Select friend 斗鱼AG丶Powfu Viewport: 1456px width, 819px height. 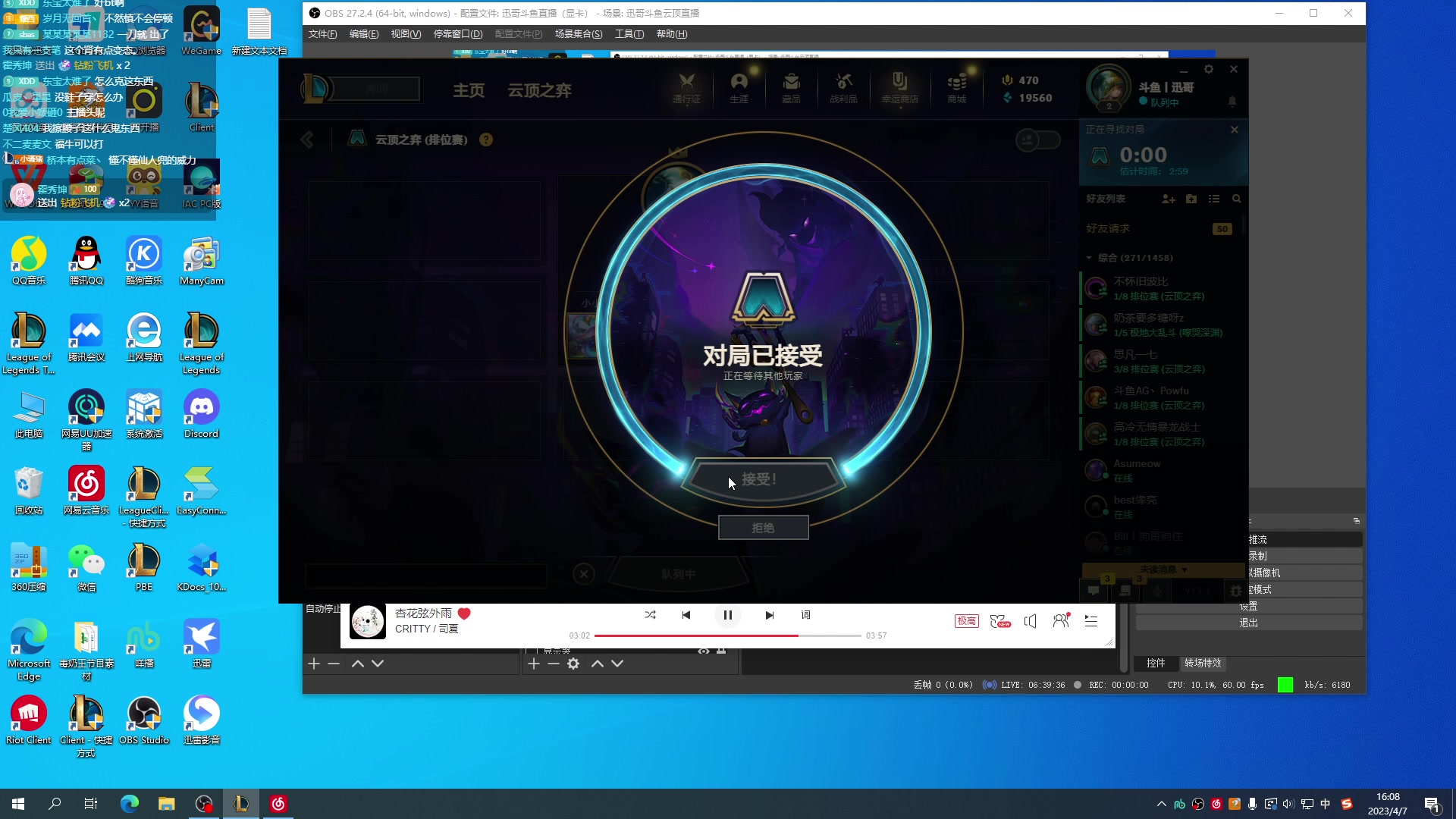coord(1161,397)
